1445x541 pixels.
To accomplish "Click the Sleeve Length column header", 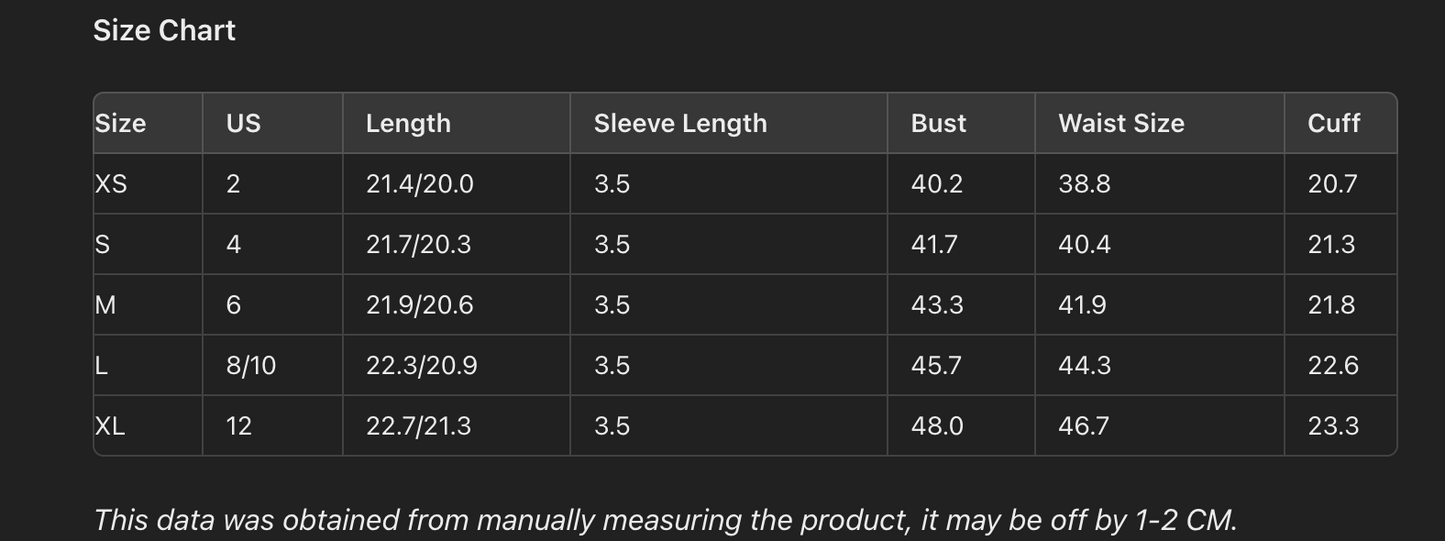I will (x=680, y=123).
